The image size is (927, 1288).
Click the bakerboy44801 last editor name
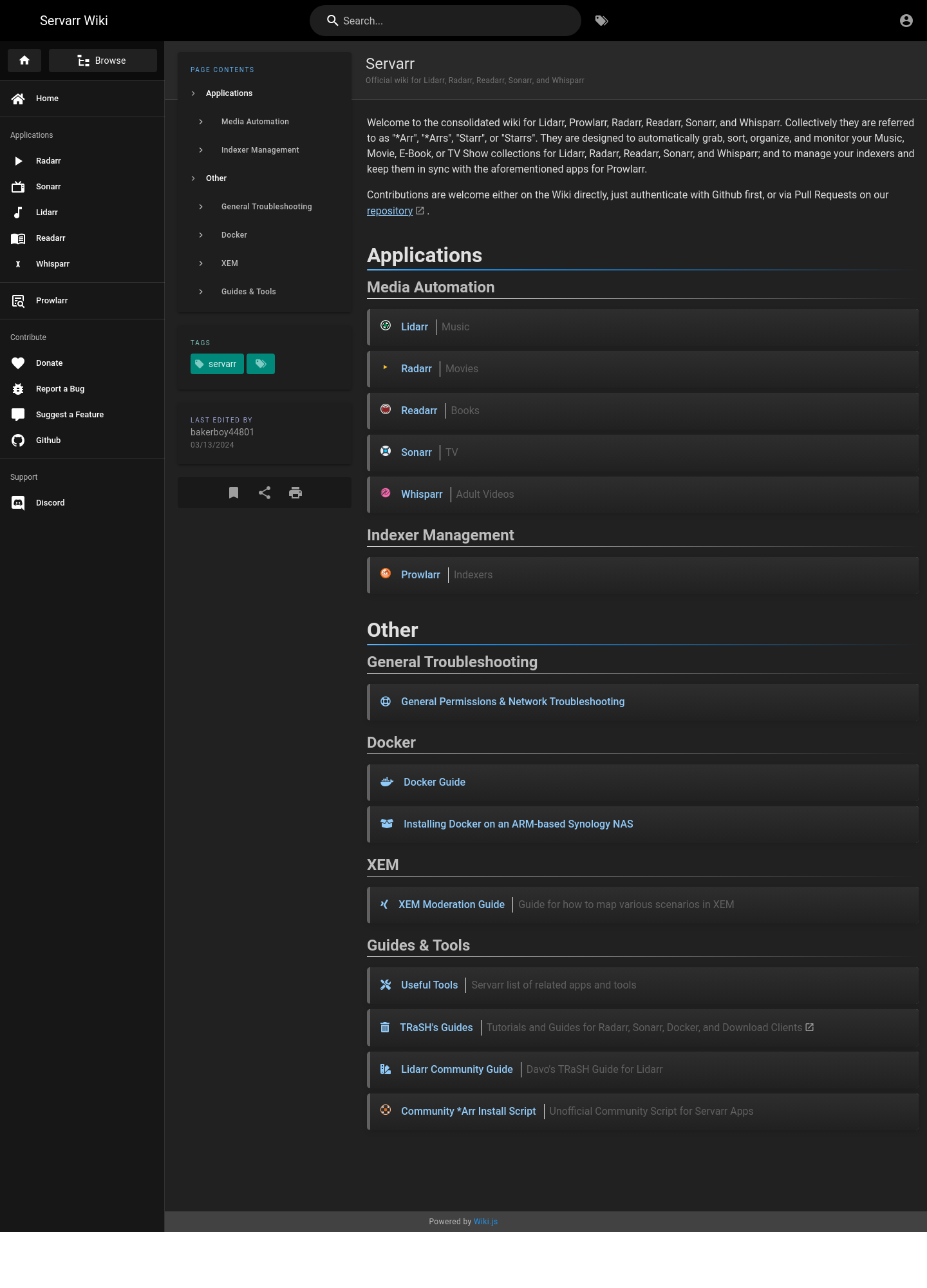[x=222, y=432]
